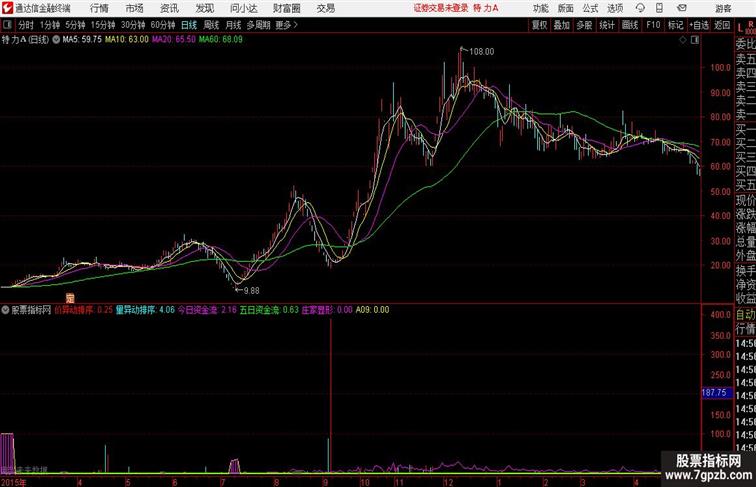Click the 返回 back button
756x487 pixels.
[x=722, y=25]
